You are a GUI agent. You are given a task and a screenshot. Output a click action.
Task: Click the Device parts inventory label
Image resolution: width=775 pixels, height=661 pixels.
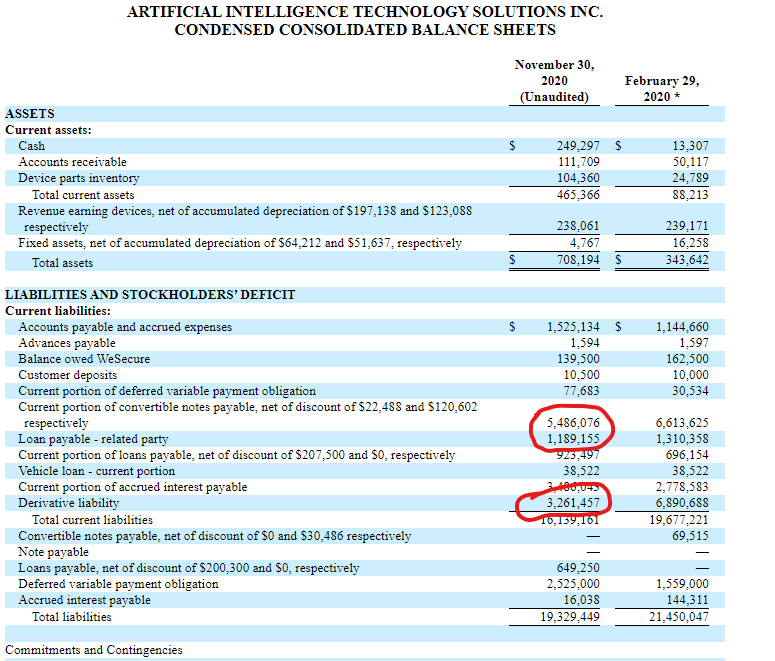click(79, 178)
